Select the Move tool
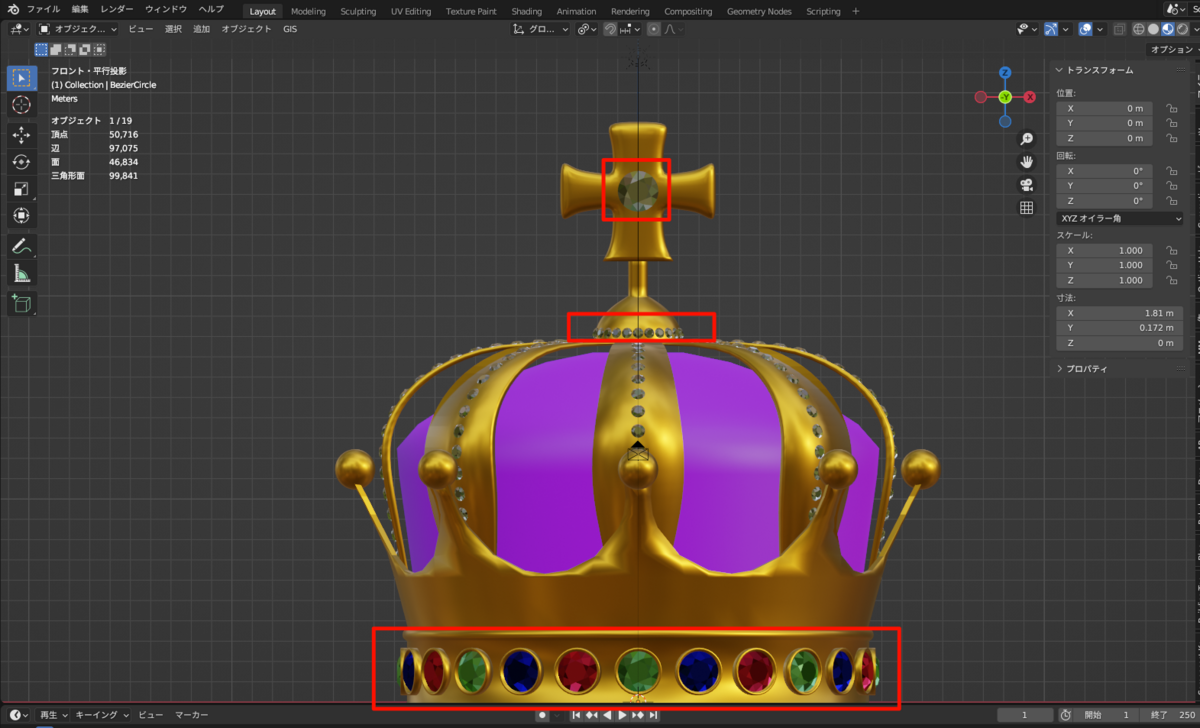Image resolution: width=1200 pixels, height=728 pixels. 22,134
